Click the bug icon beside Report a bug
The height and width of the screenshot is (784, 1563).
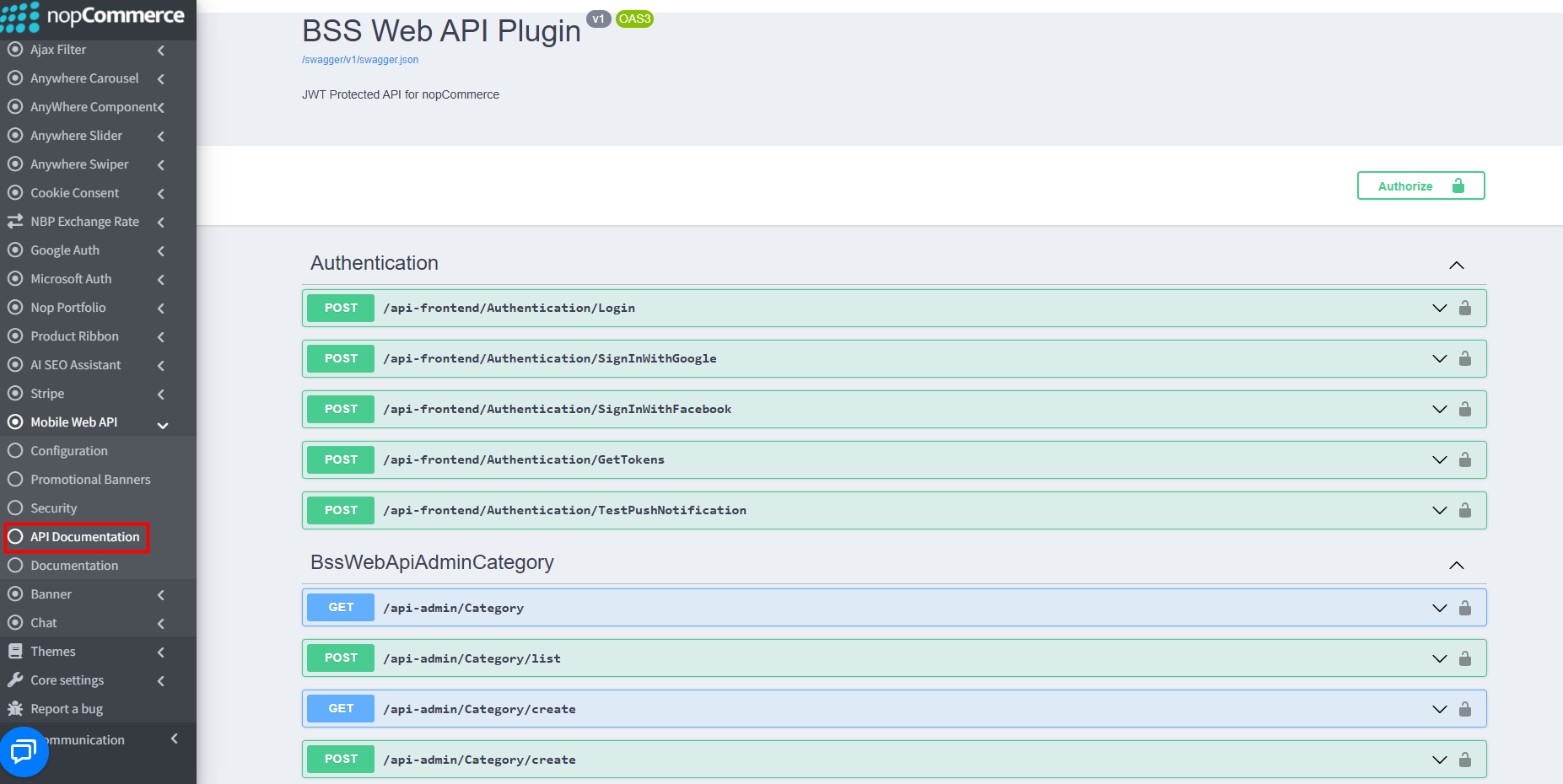point(15,708)
